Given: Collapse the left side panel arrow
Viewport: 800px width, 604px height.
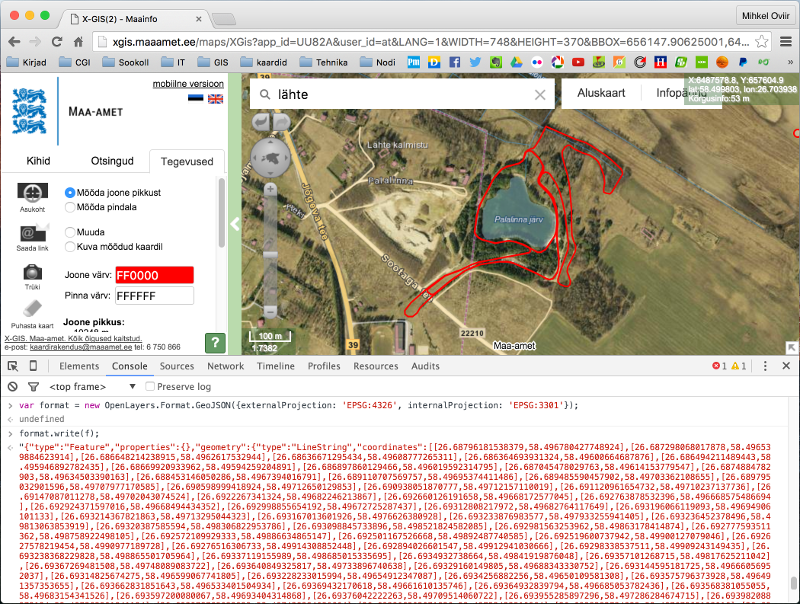Looking at the screenshot, I should [235, 224].
